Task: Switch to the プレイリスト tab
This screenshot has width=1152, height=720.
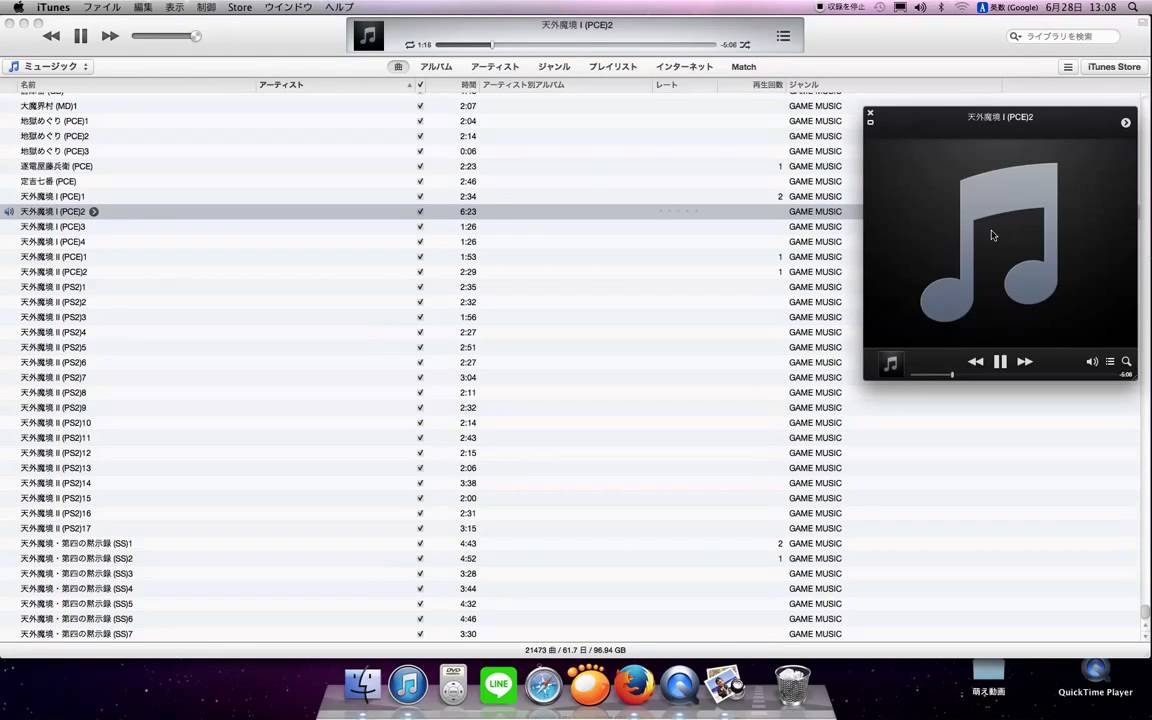Action: (x=613, y=67)
